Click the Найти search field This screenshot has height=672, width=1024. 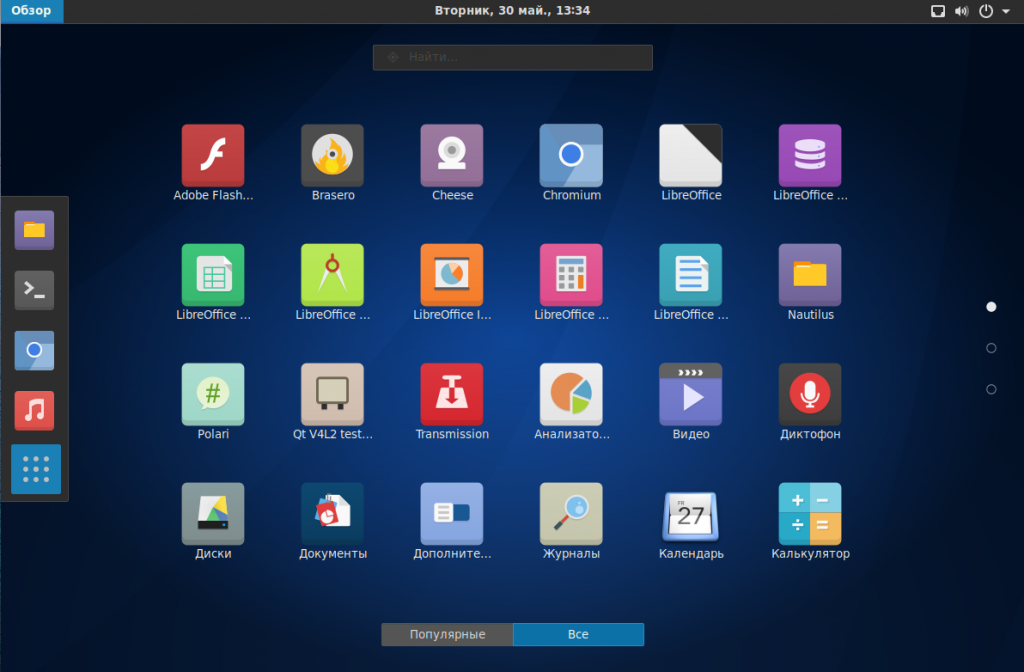click(513, 57)
